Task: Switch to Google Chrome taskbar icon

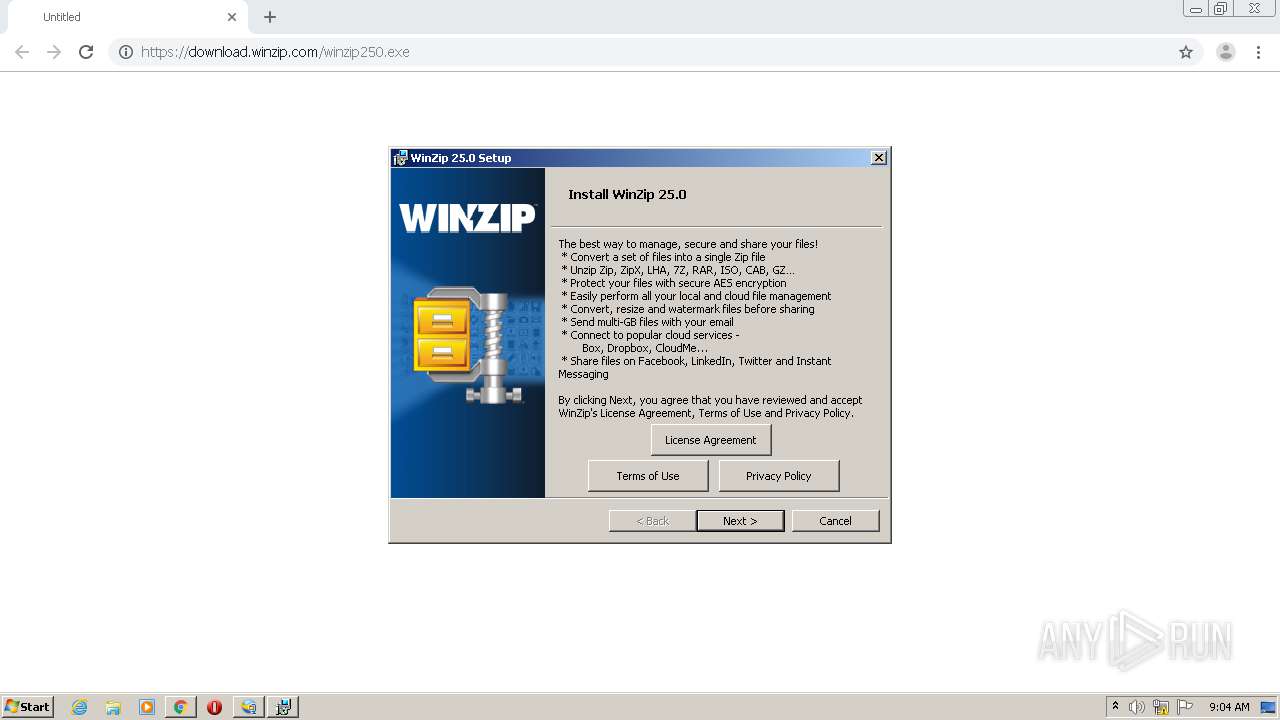Action: 180,707
